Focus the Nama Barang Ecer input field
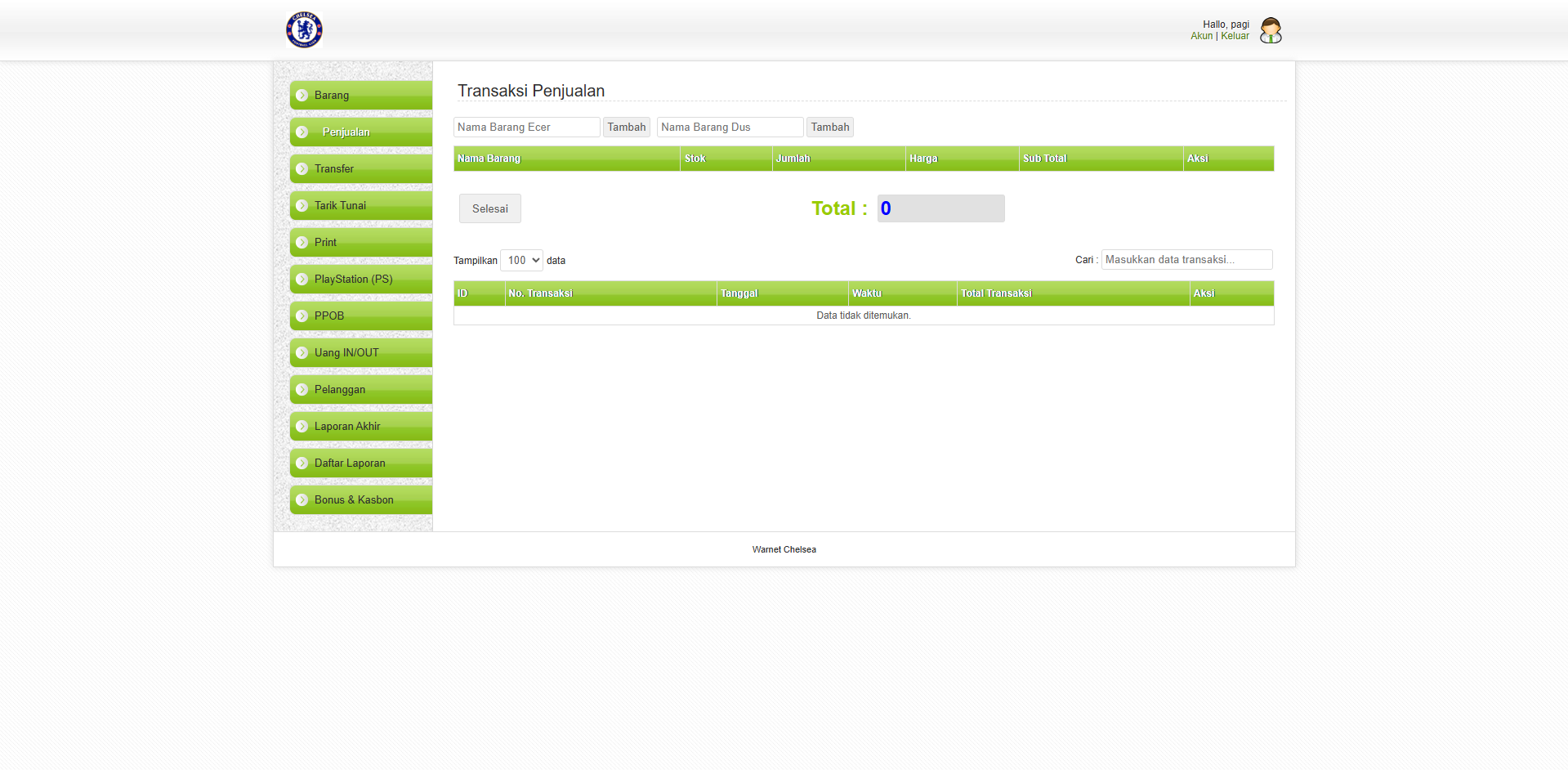Viewport: 1568px width, 770px height. [x=526, y=128]
